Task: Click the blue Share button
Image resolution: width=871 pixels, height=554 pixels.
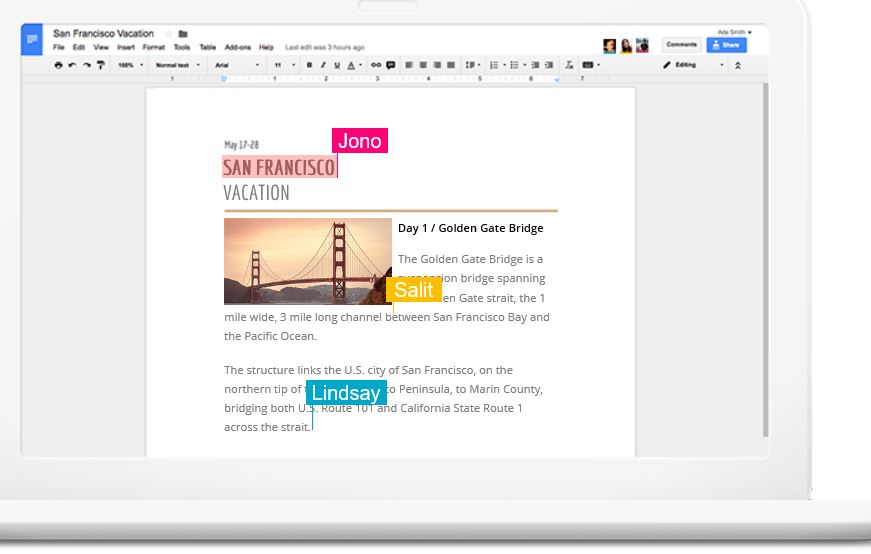Action: coord(726,45)
